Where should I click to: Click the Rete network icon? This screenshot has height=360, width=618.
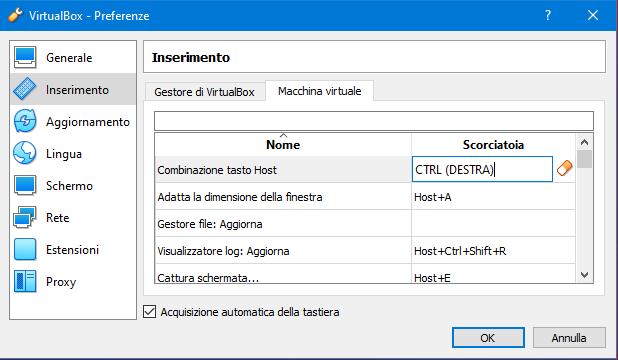coord(24,217)
